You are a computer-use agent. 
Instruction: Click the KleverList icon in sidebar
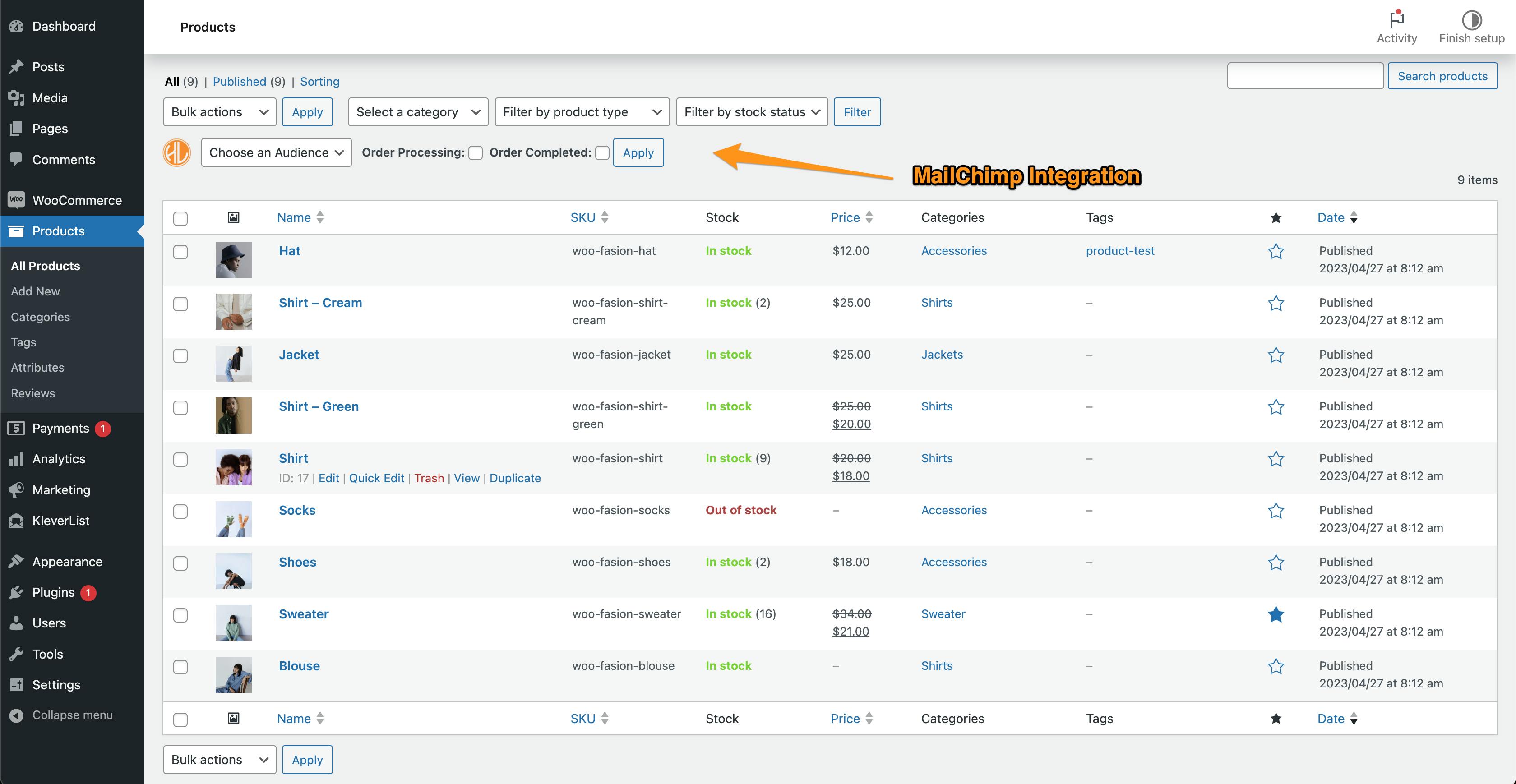17,520
